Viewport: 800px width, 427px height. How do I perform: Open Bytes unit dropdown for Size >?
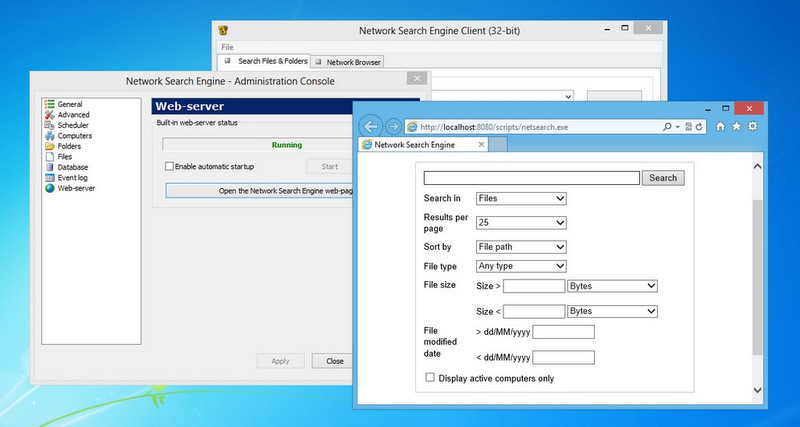tap(612, 286)
